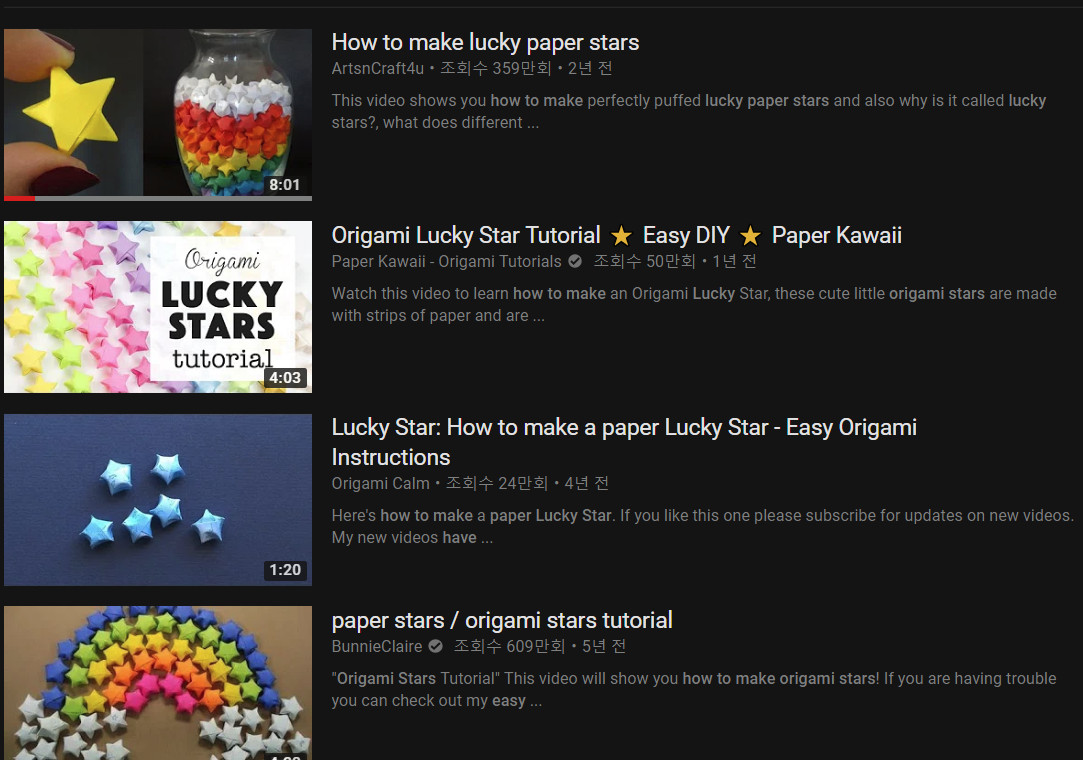Click the verified badge beside Paper Kawaii
Viewport: 1083px width, 760px height.
[575, 262]
